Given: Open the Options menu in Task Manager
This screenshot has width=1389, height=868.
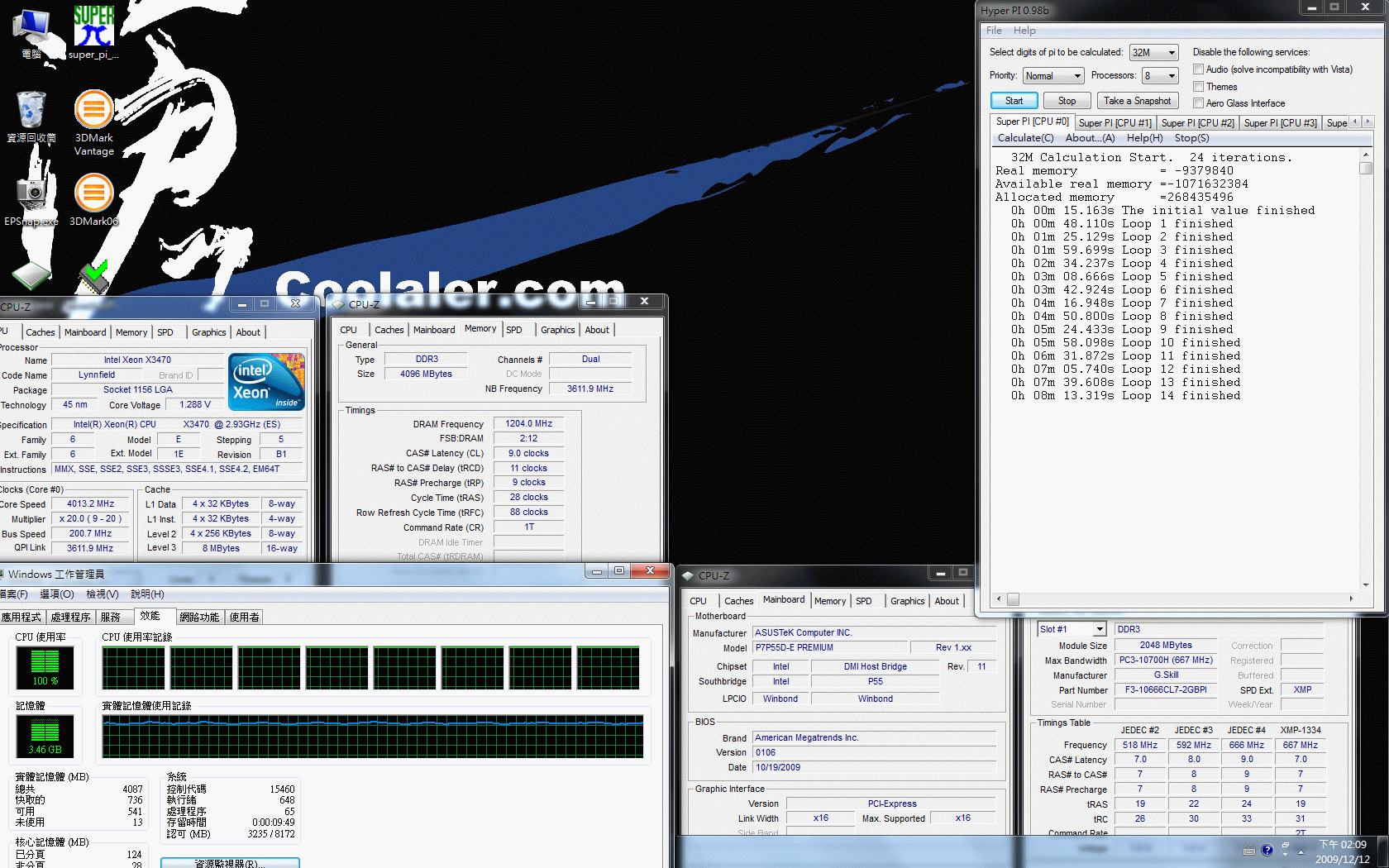Looking at the screenshot, I should 57,594.
